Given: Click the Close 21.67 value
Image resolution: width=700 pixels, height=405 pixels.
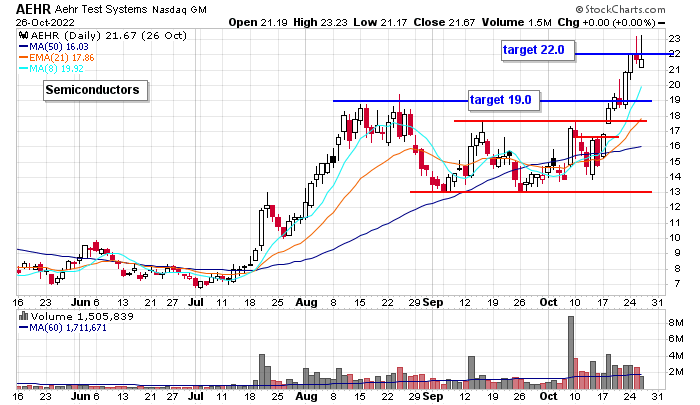Looking at the screenshot, I should [x=444, y=22].
